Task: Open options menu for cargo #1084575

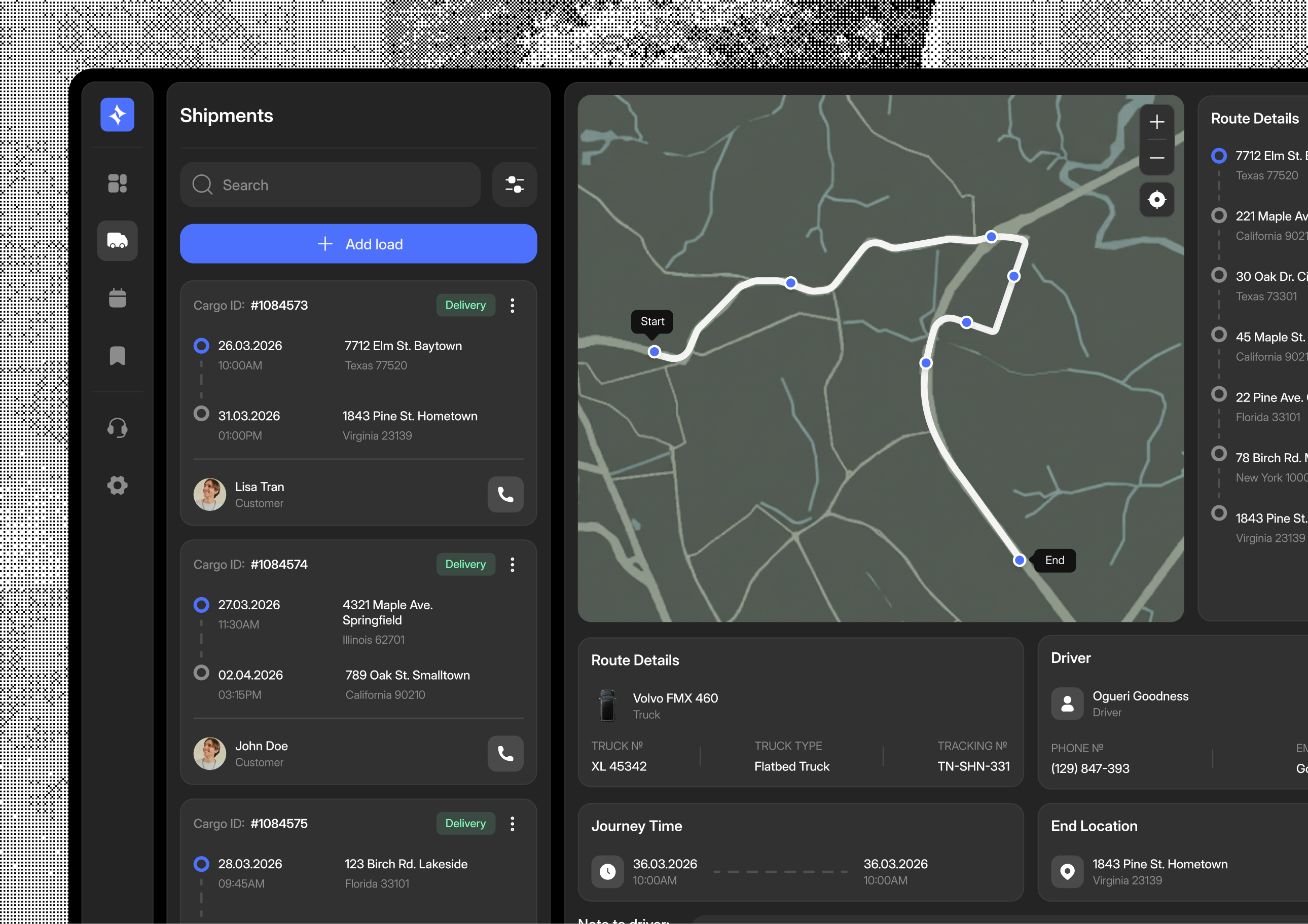Action: click(512, 824)
